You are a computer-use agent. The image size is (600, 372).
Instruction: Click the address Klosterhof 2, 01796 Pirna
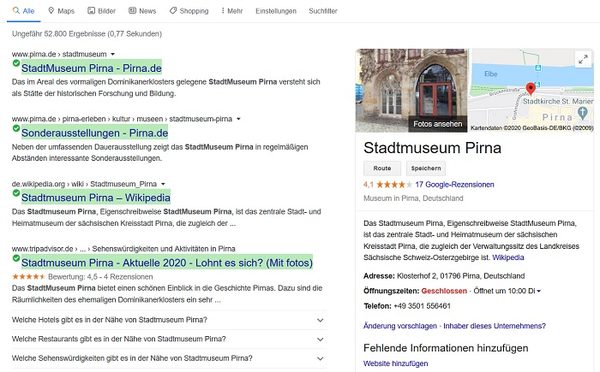pos(461,276)
